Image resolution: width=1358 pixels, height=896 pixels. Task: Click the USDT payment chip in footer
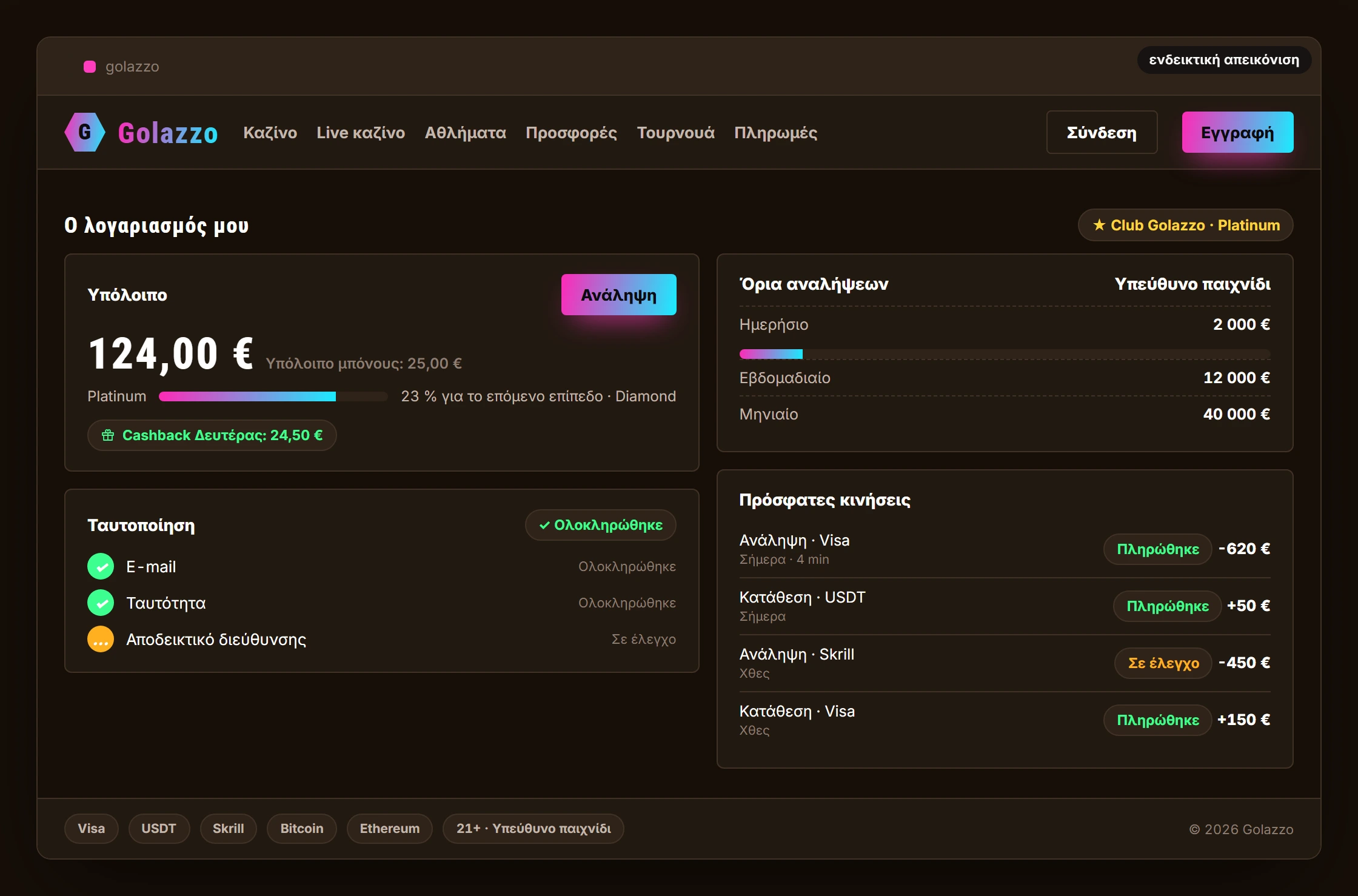pyautogui.click(x=159, y=829)
